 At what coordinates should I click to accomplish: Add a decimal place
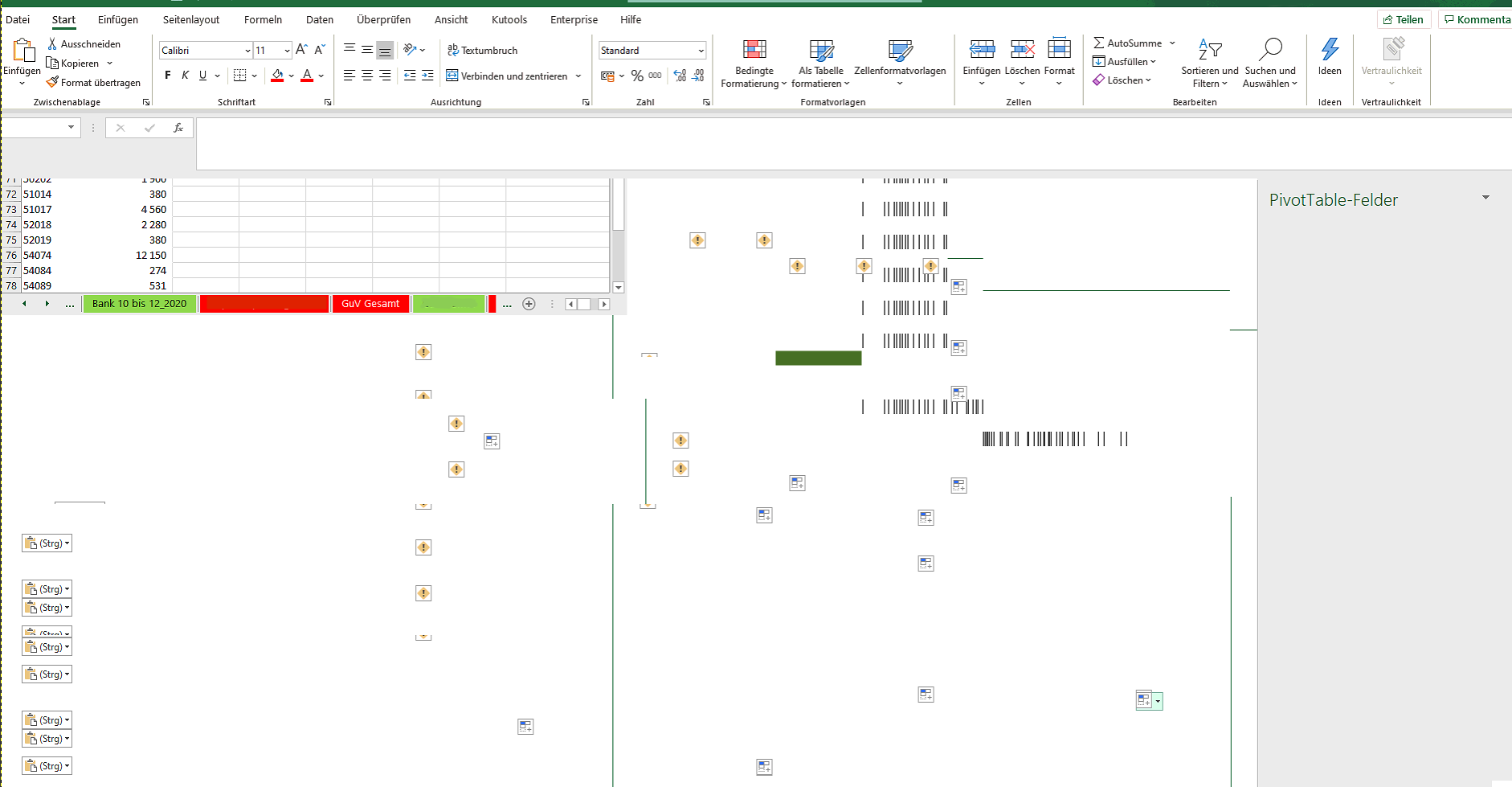pyautogui.click(x=680, y=76)
